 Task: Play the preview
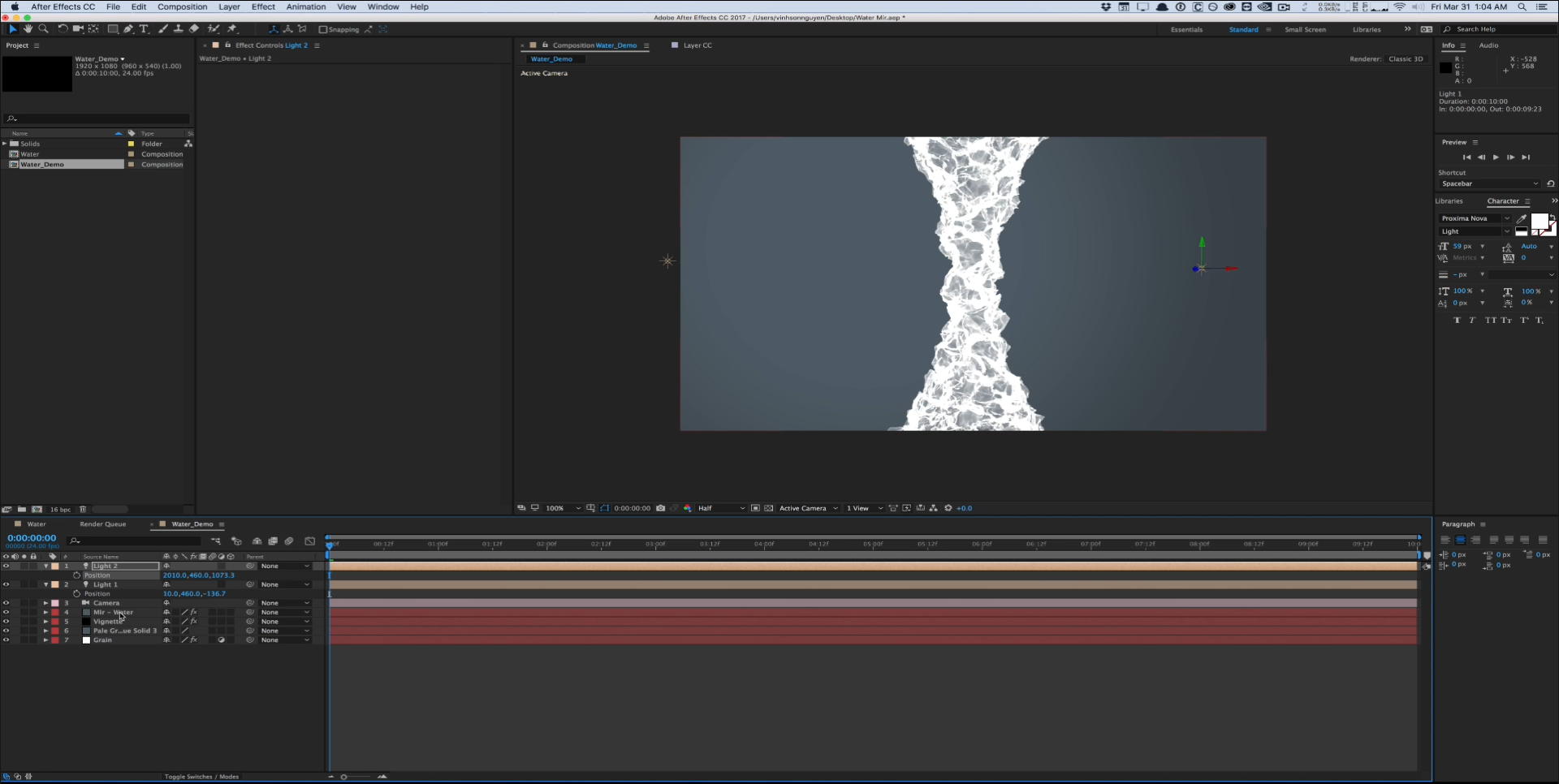pos(1496,157)
